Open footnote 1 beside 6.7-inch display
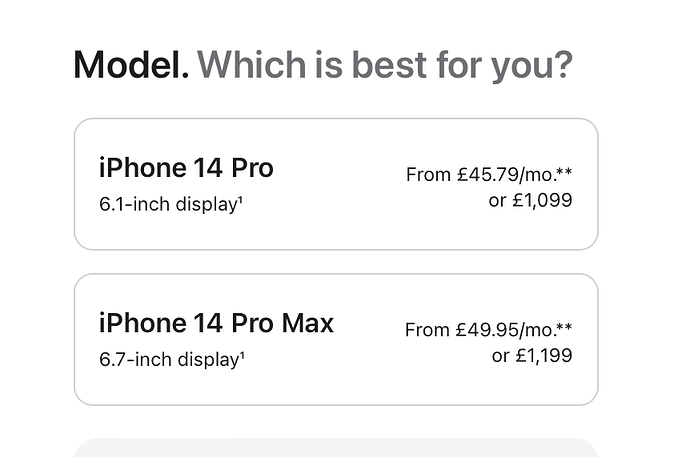690x457 pixels. pyautogui.click(x=241, y=356)
